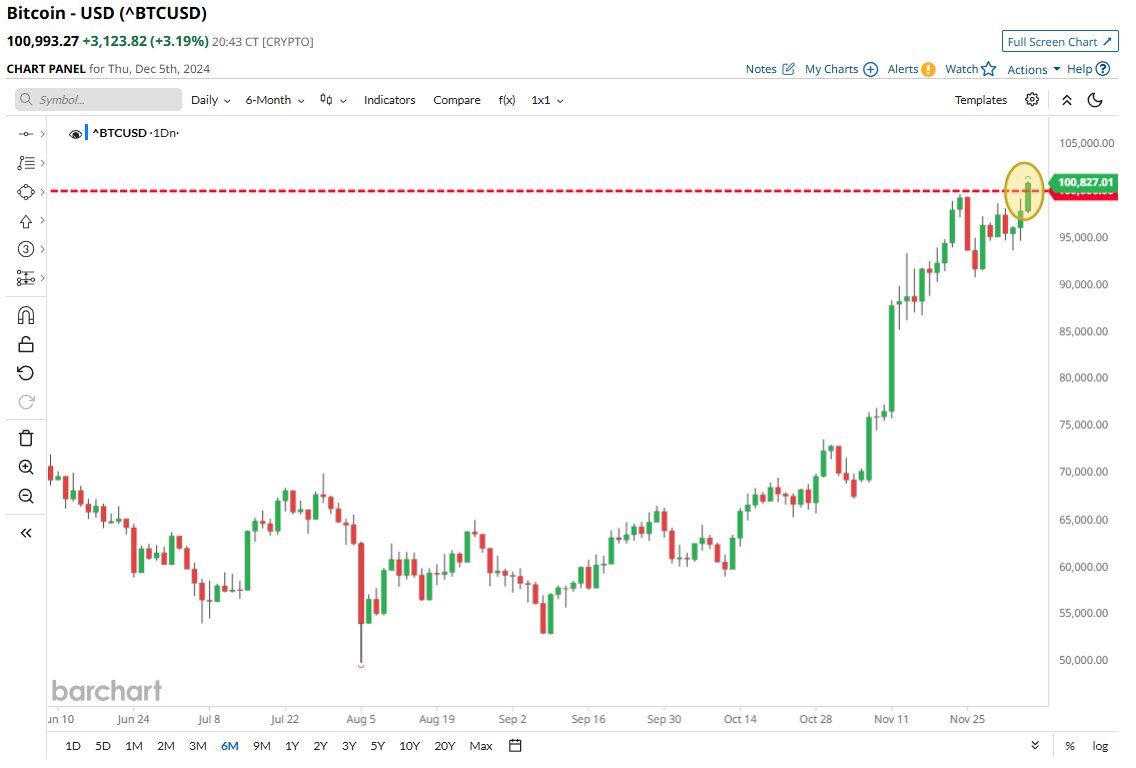Screen dimensions: 1136x768
Task: Select the shapes drawing tool icon
Action: [25, 192]
